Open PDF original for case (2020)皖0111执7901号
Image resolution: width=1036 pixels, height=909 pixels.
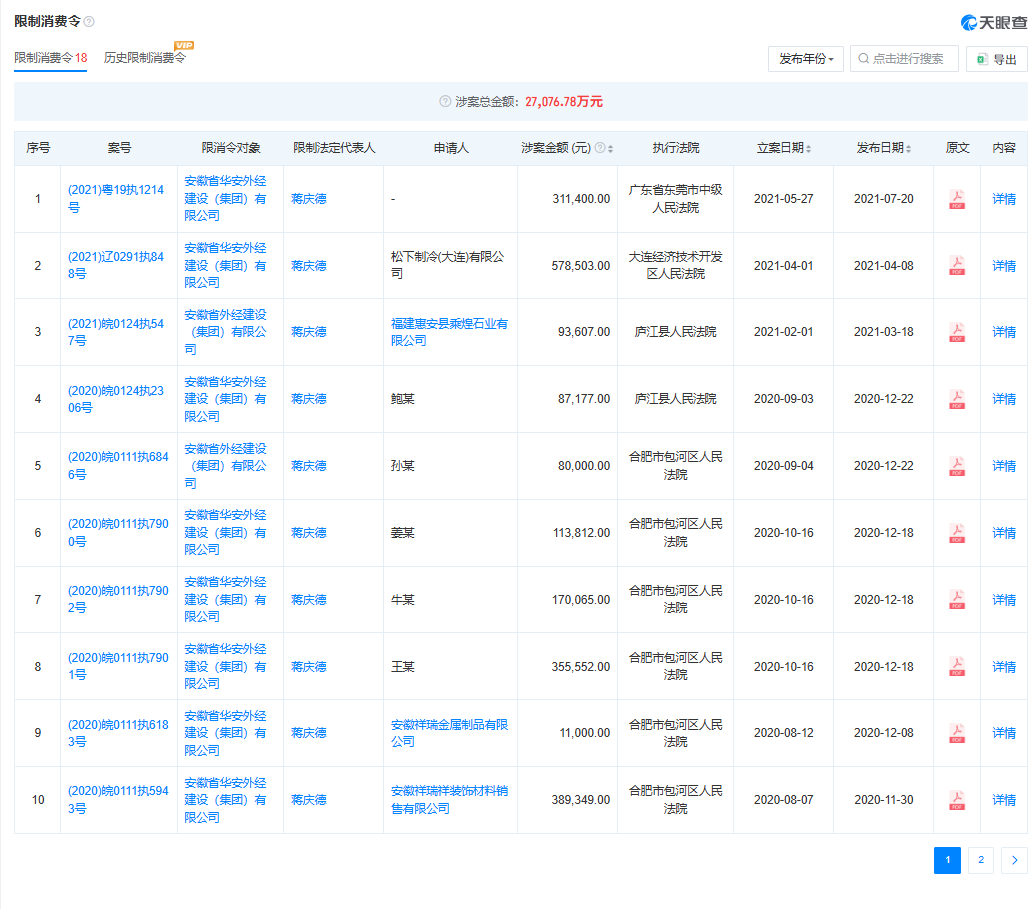click(x=956, y=667)
